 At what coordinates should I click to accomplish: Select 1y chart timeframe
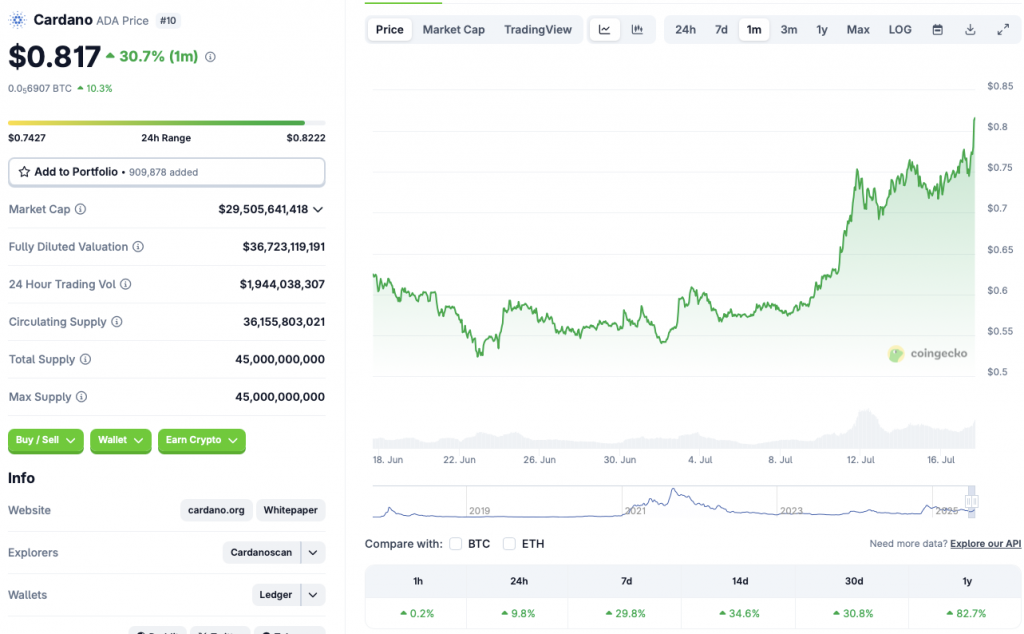click(x=822, y=29)
